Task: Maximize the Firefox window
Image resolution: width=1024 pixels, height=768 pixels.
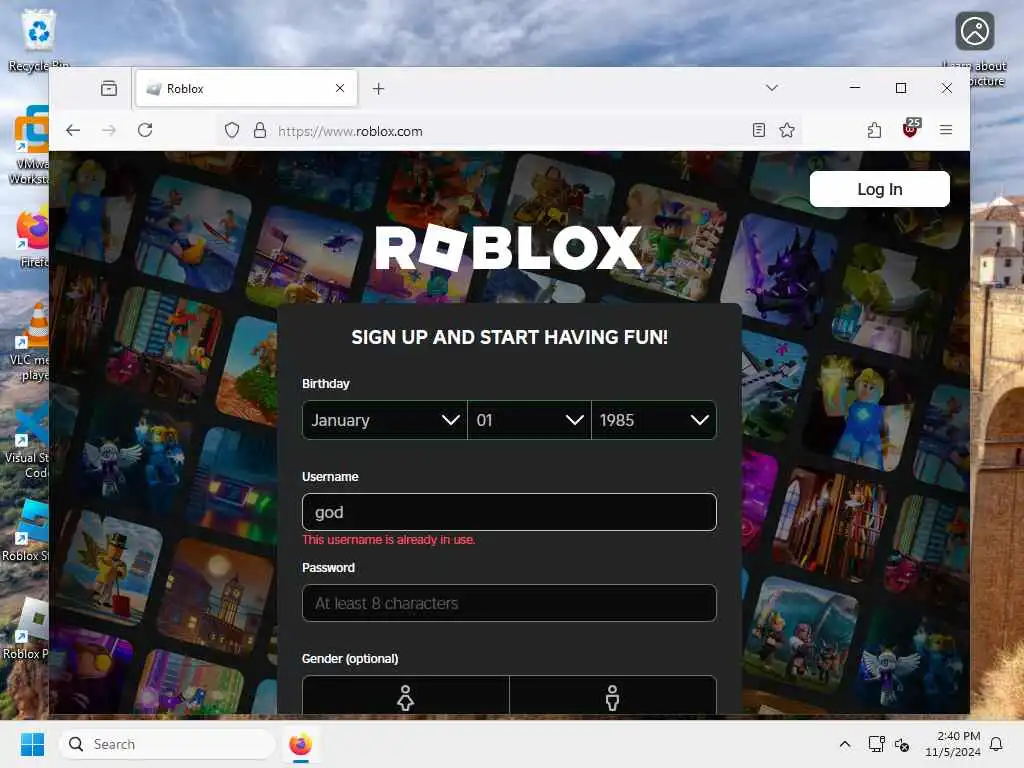Action: click(901, 88)
